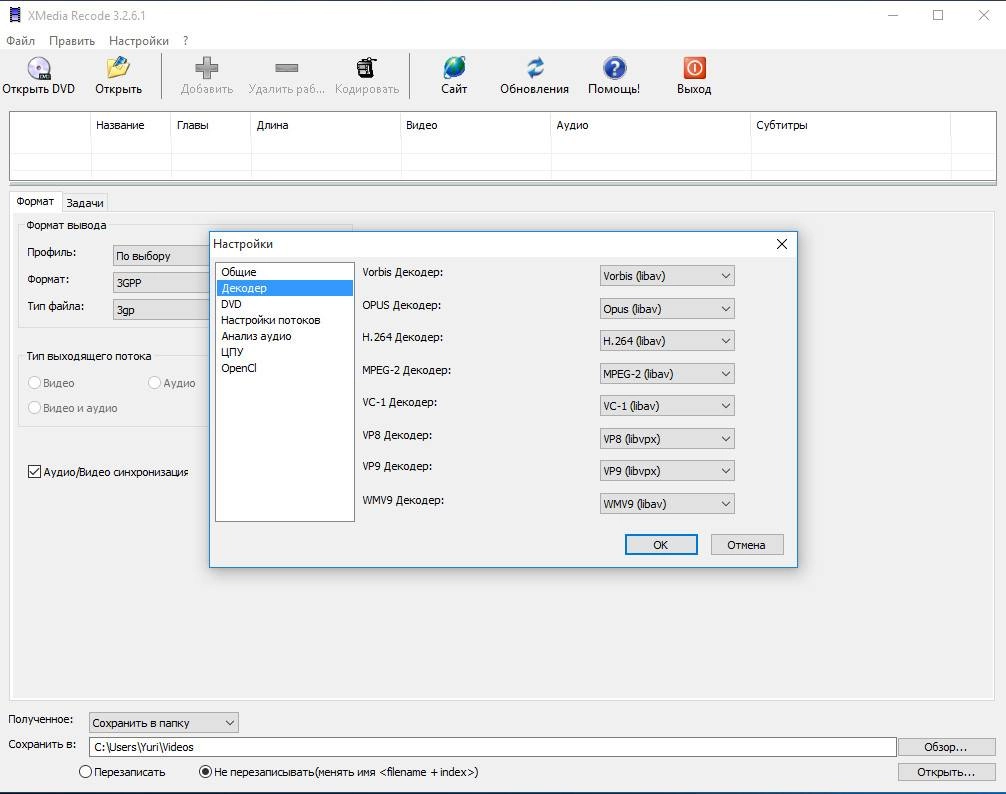Open Помощь! question mark icon

(x=614, y=68)
